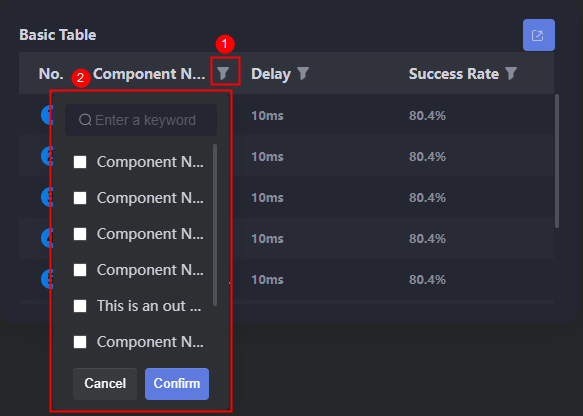583x416 pixels.
Task: Click the Component N... column header
Action: [149, 74]
